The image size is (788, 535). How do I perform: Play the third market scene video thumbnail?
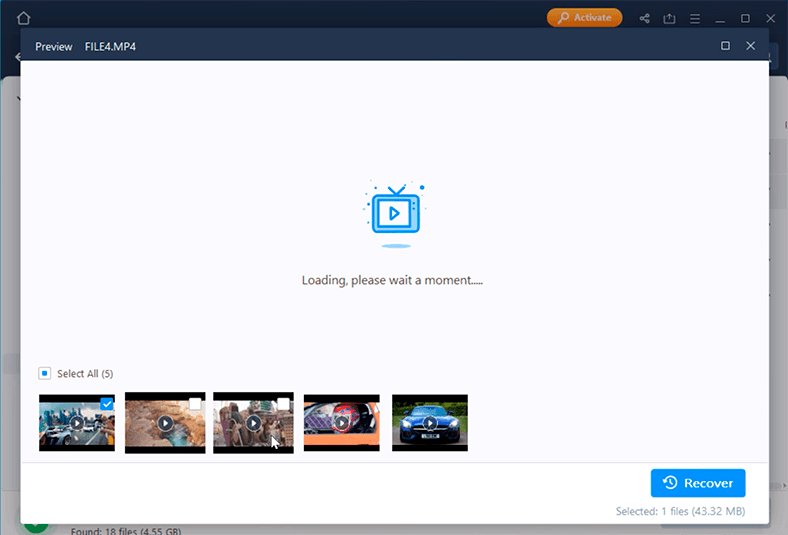[x=253, y=423]
